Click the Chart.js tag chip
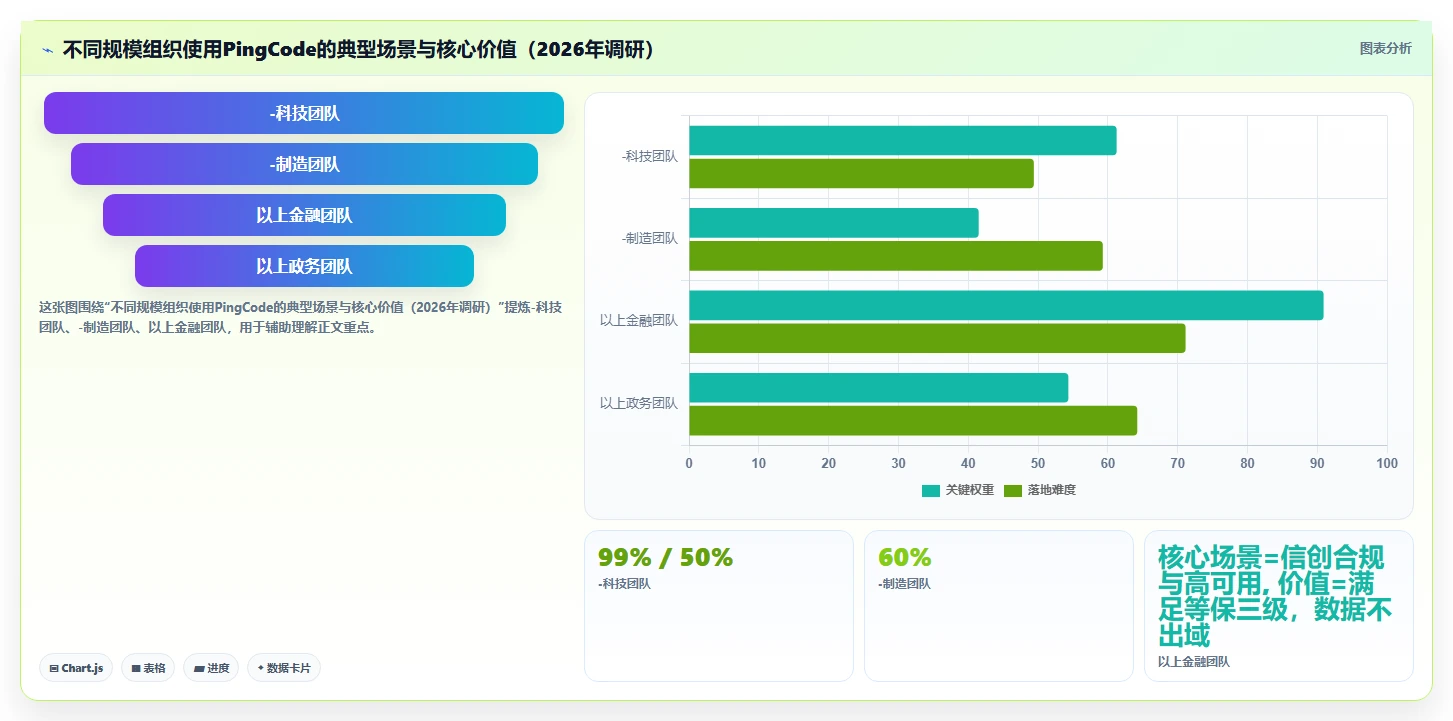The image size is (1453, 721). 76,668
